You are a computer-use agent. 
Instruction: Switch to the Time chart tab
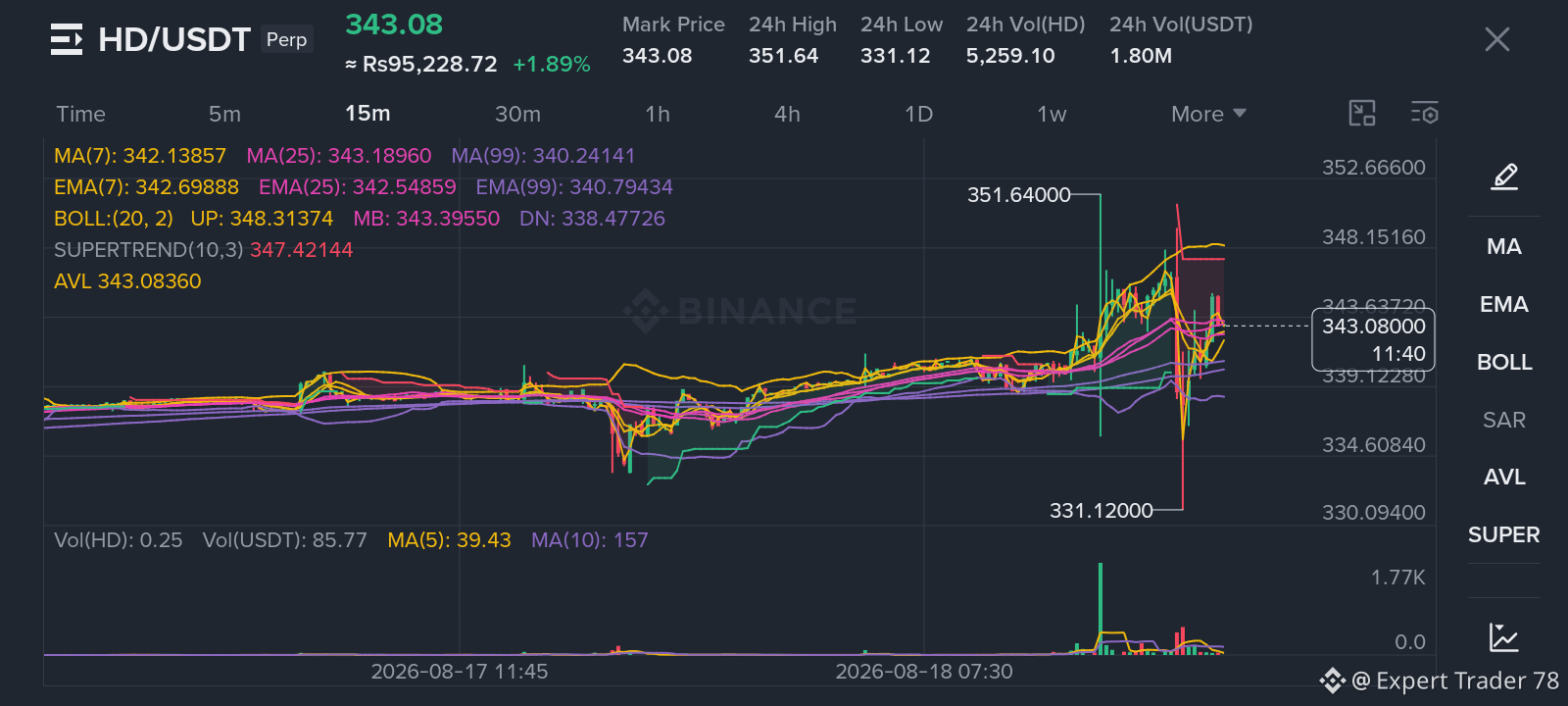tap(80, 114)
